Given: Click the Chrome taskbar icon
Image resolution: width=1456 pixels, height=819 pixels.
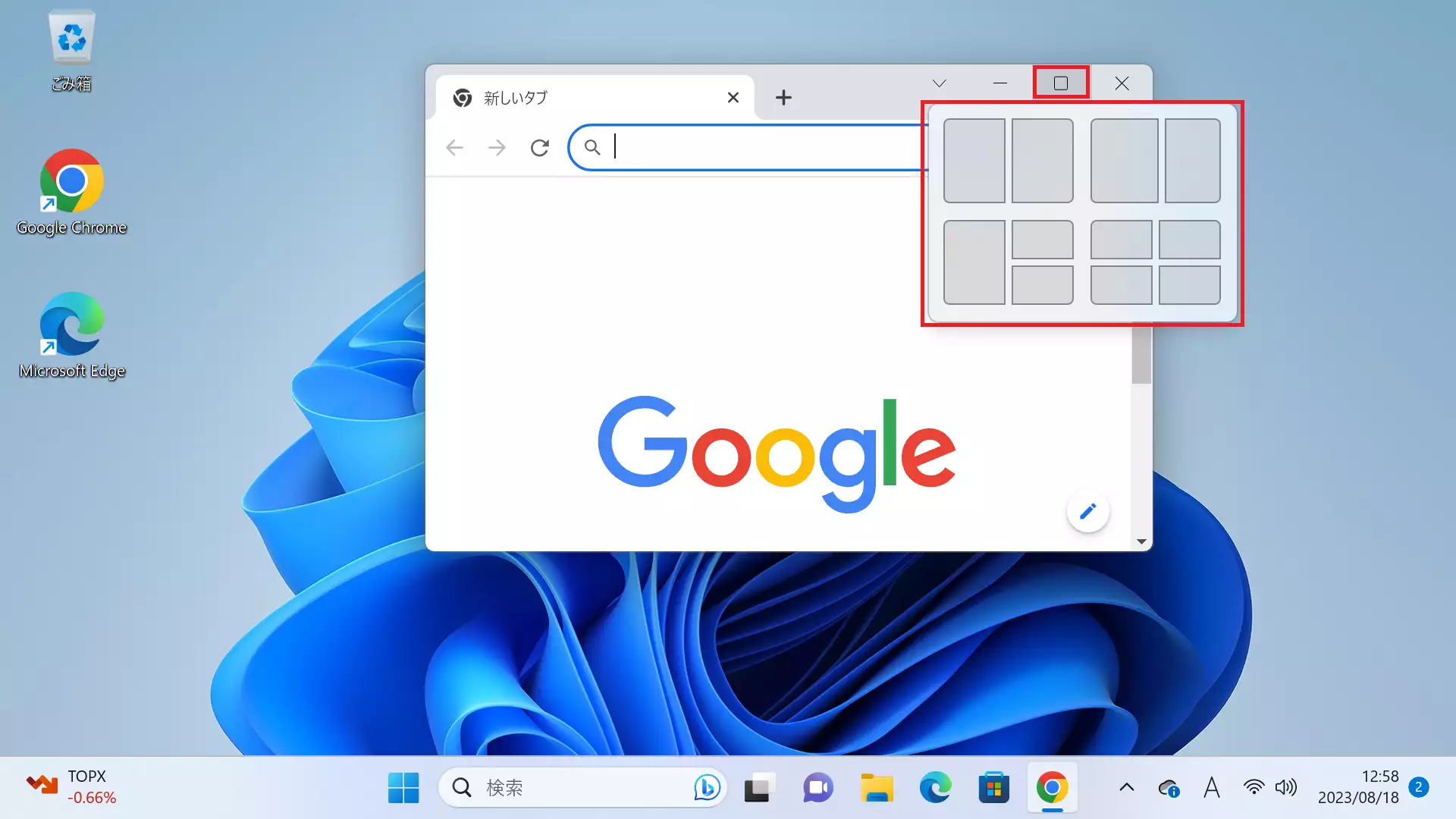Looking at the screenshot, I should coord(1052,788).
